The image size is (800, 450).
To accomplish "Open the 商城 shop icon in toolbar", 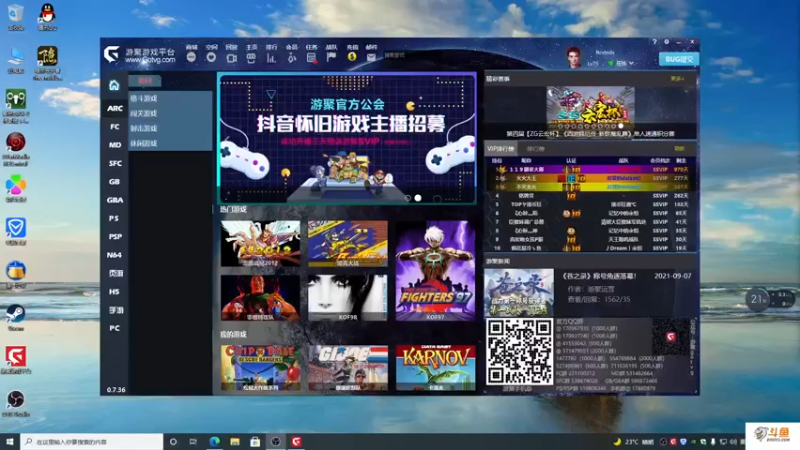I will click(191, 57).
